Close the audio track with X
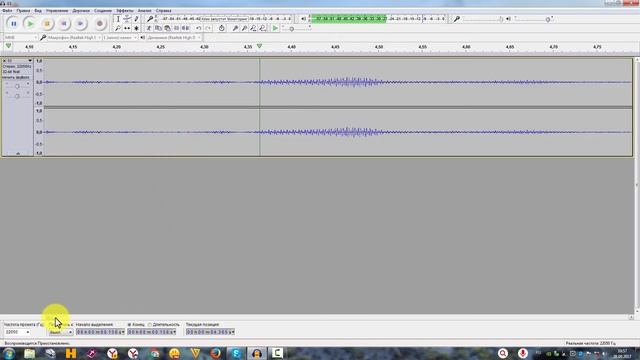Image resolution: width=640 pixels, height=360 pixels. pyautogui.click(x=4, y=60)
